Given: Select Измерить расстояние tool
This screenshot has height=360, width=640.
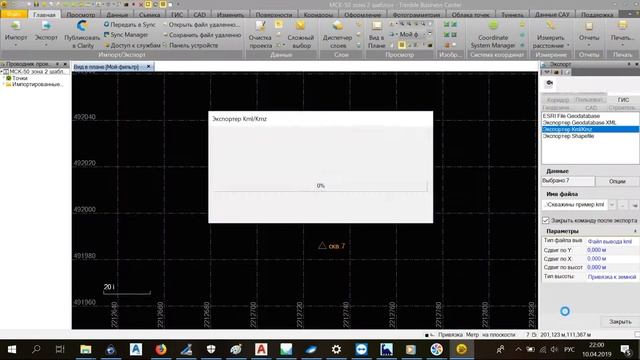Looking at the screenshot, I should [550, 35].
